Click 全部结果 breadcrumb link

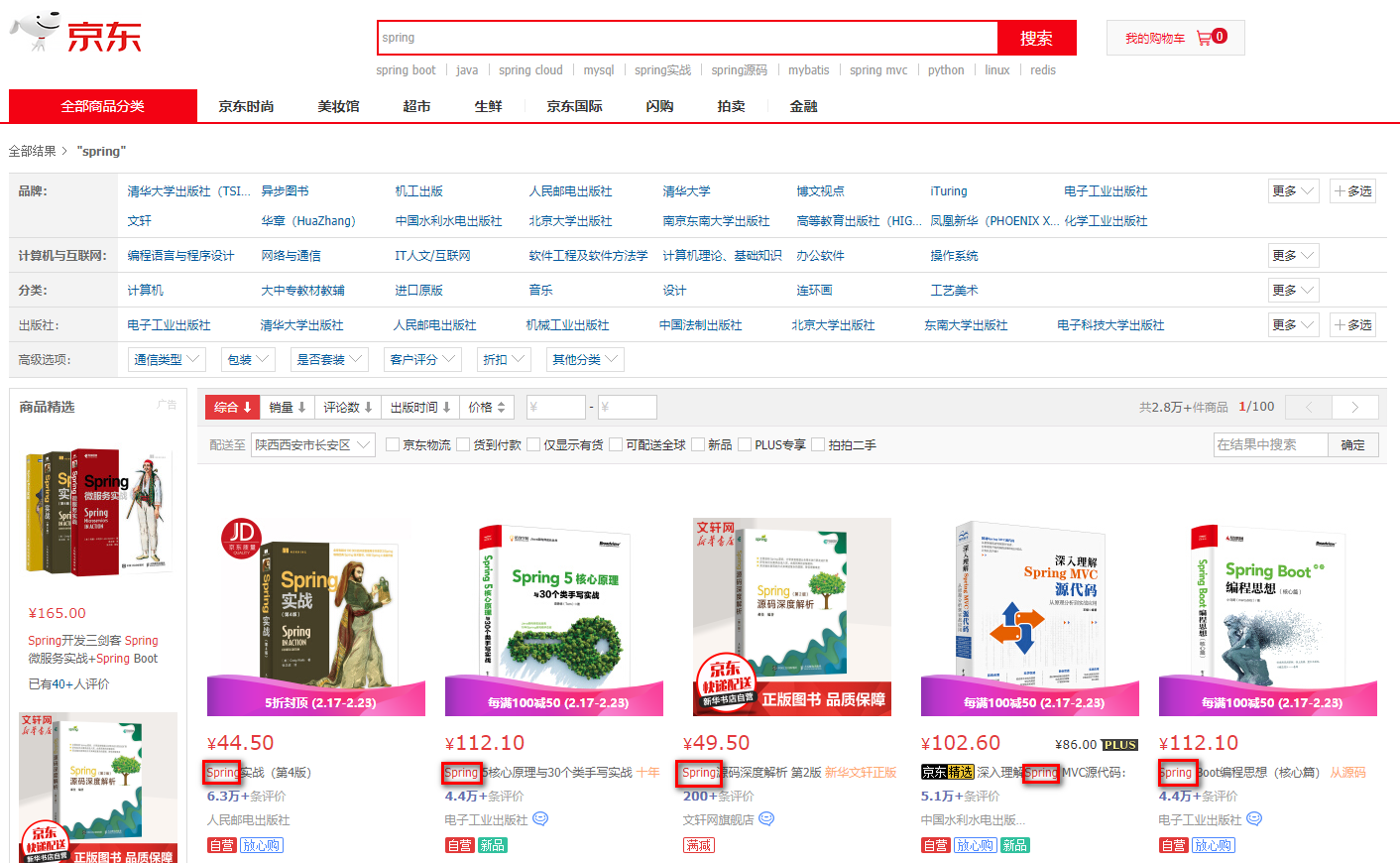pos(32,151)
